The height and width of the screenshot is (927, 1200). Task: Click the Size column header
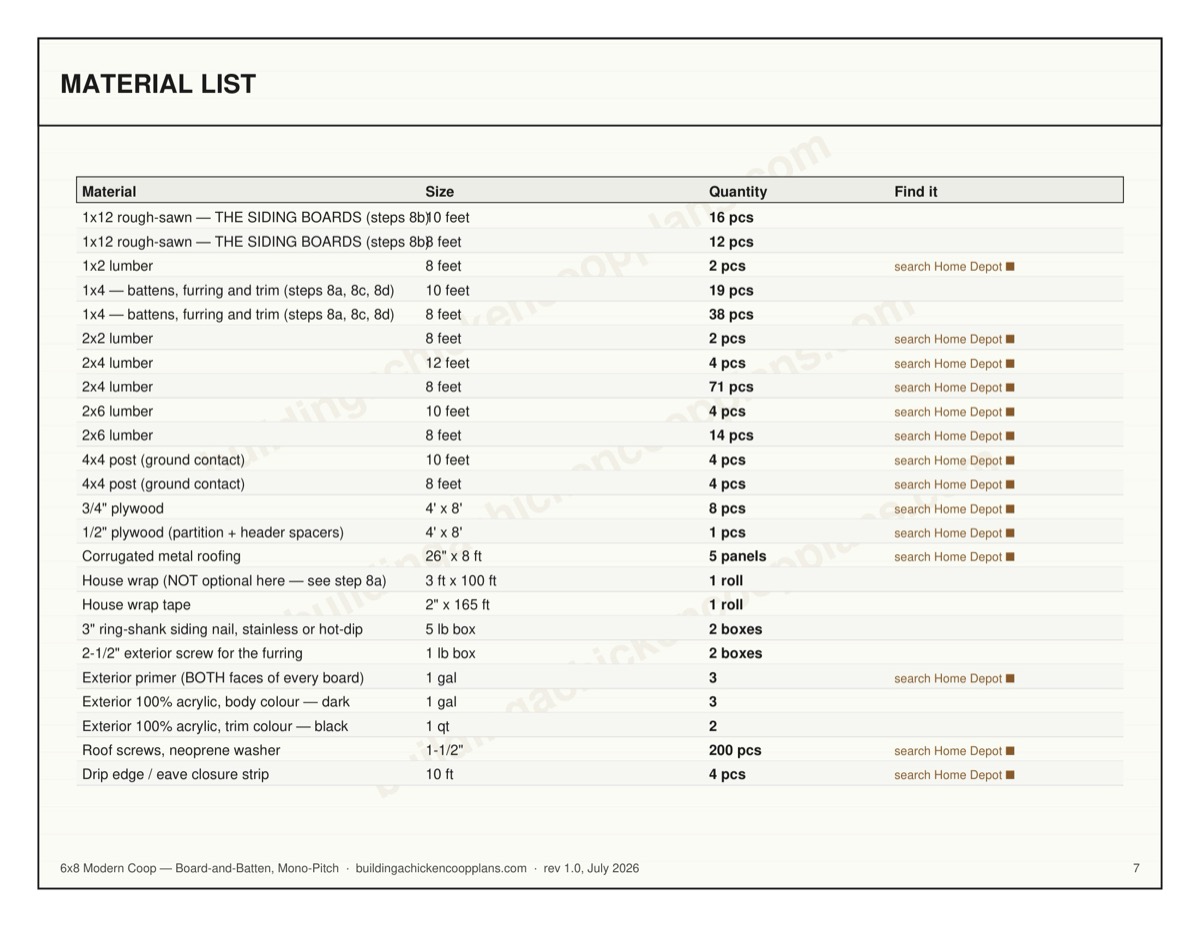tap(439, 191)
